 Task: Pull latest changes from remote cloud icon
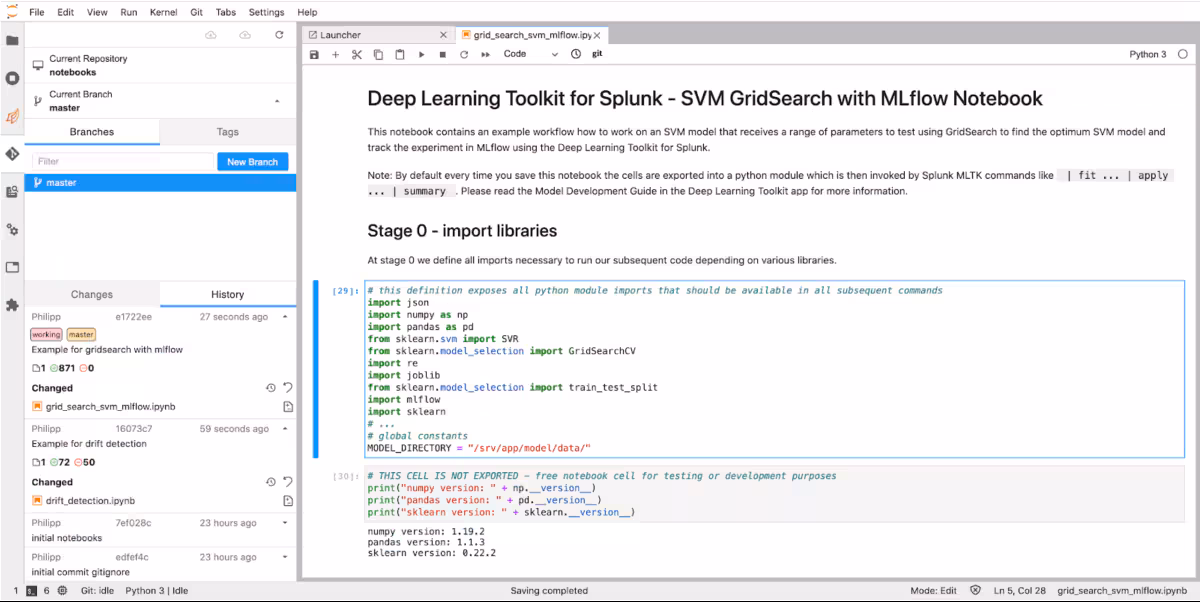tap(210, 34)
